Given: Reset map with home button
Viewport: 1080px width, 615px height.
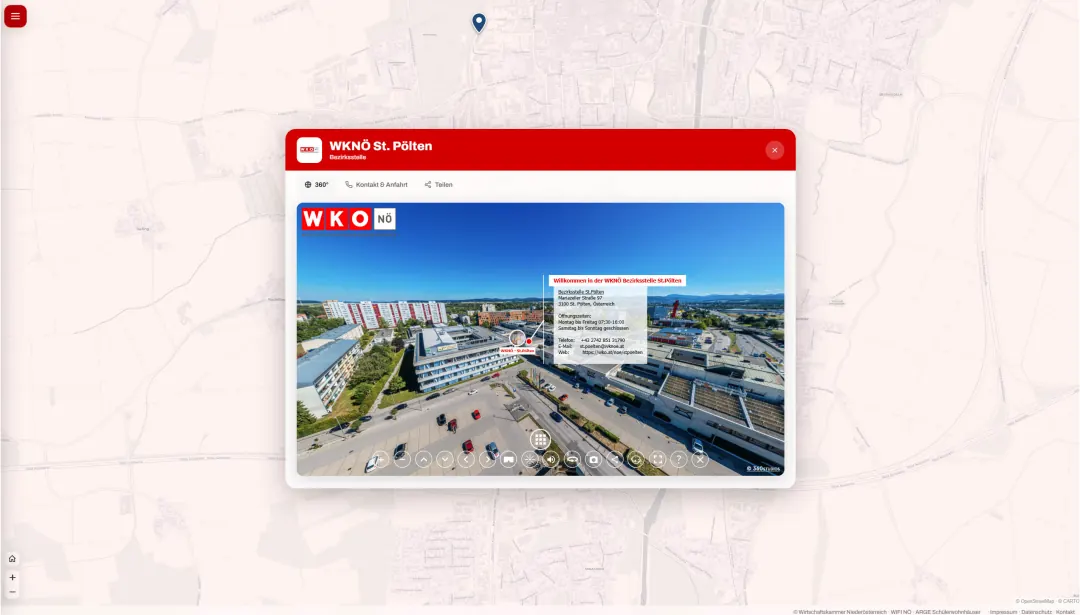Looking at the screenshot, I should point(12,559).
